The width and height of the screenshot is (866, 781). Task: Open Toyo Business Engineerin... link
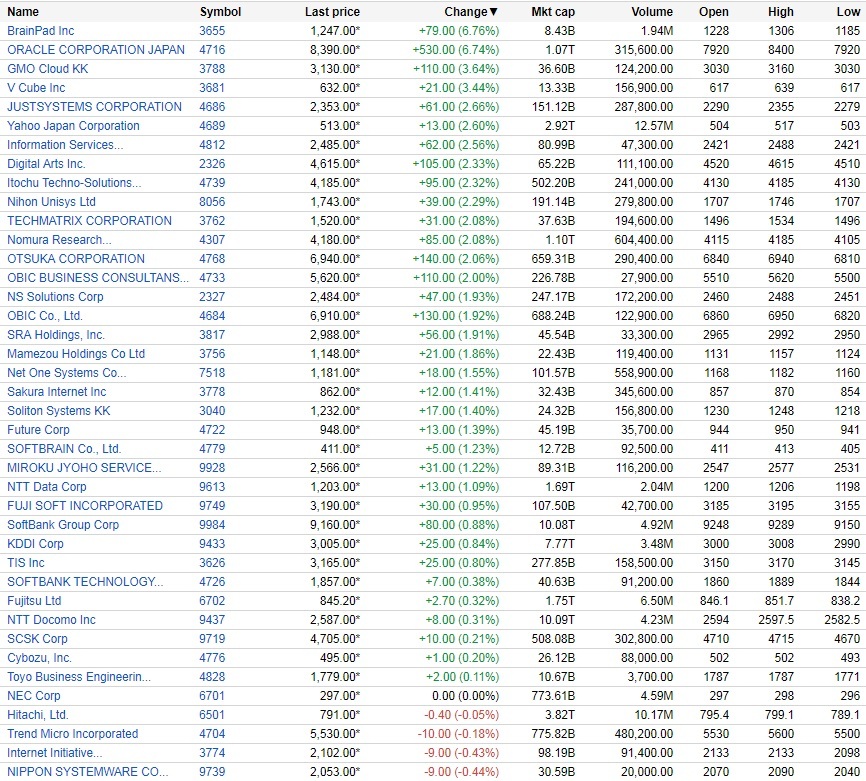78,677
